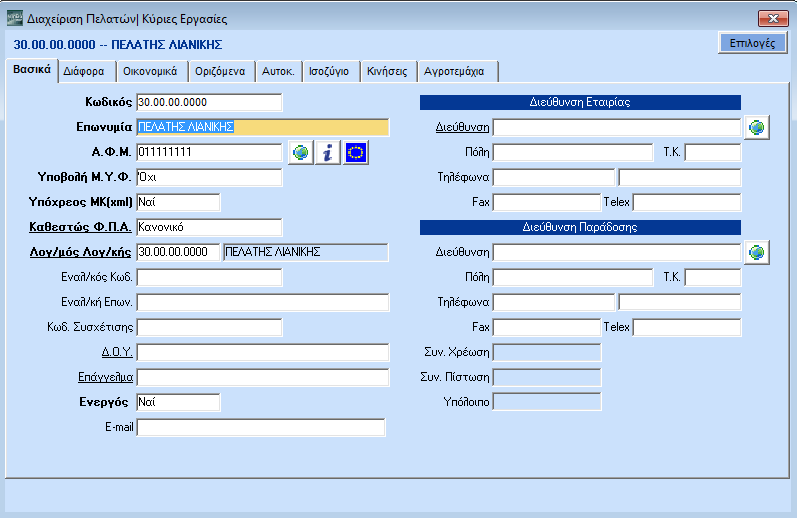797x518 pixels.
Task: Click the Επάγγελμα link label
Action: point(105,377)
